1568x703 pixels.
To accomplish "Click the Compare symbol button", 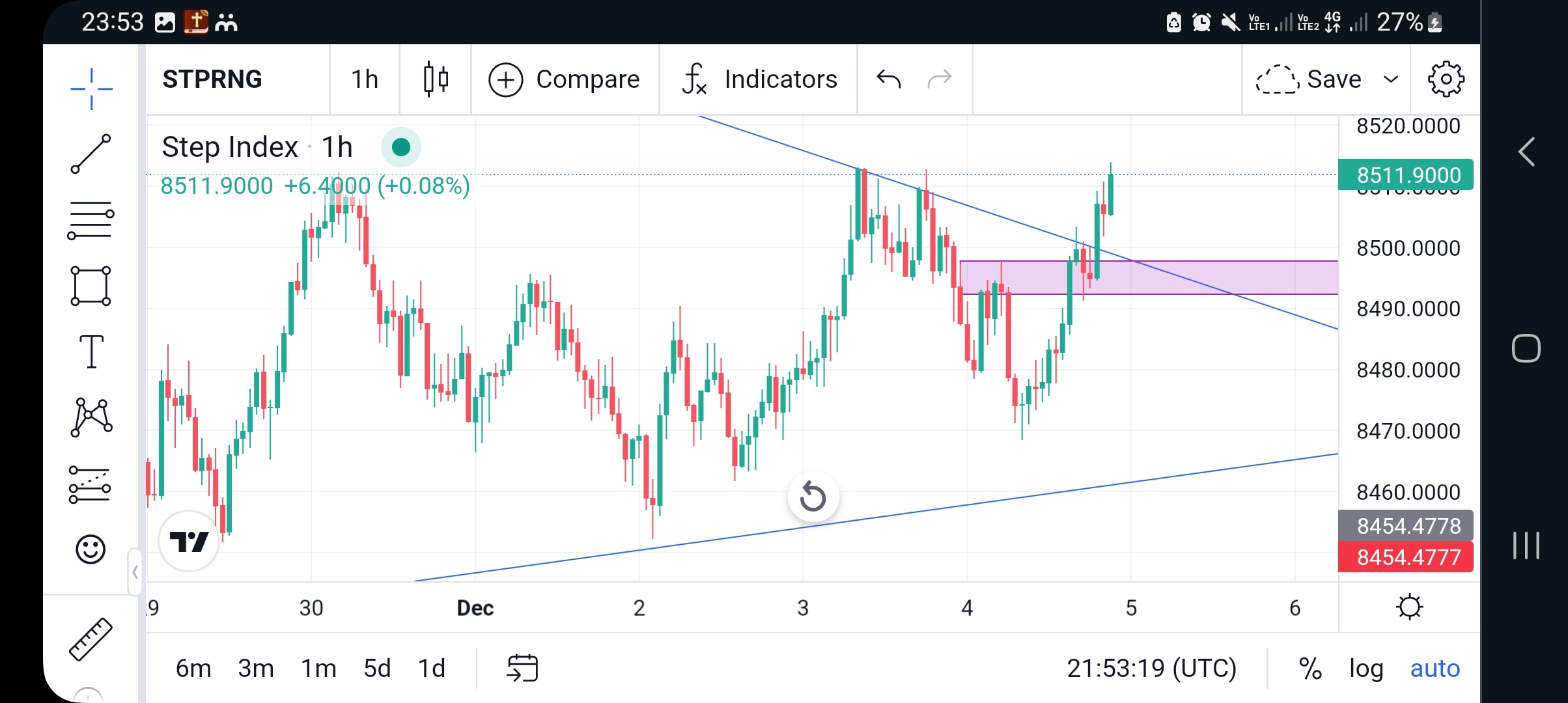I will [565, 79].
